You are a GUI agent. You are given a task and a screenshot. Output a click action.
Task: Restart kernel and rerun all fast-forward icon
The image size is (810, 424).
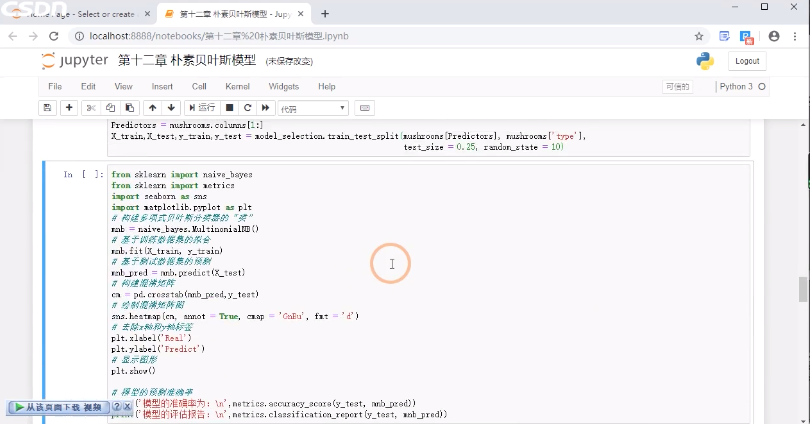266,107
